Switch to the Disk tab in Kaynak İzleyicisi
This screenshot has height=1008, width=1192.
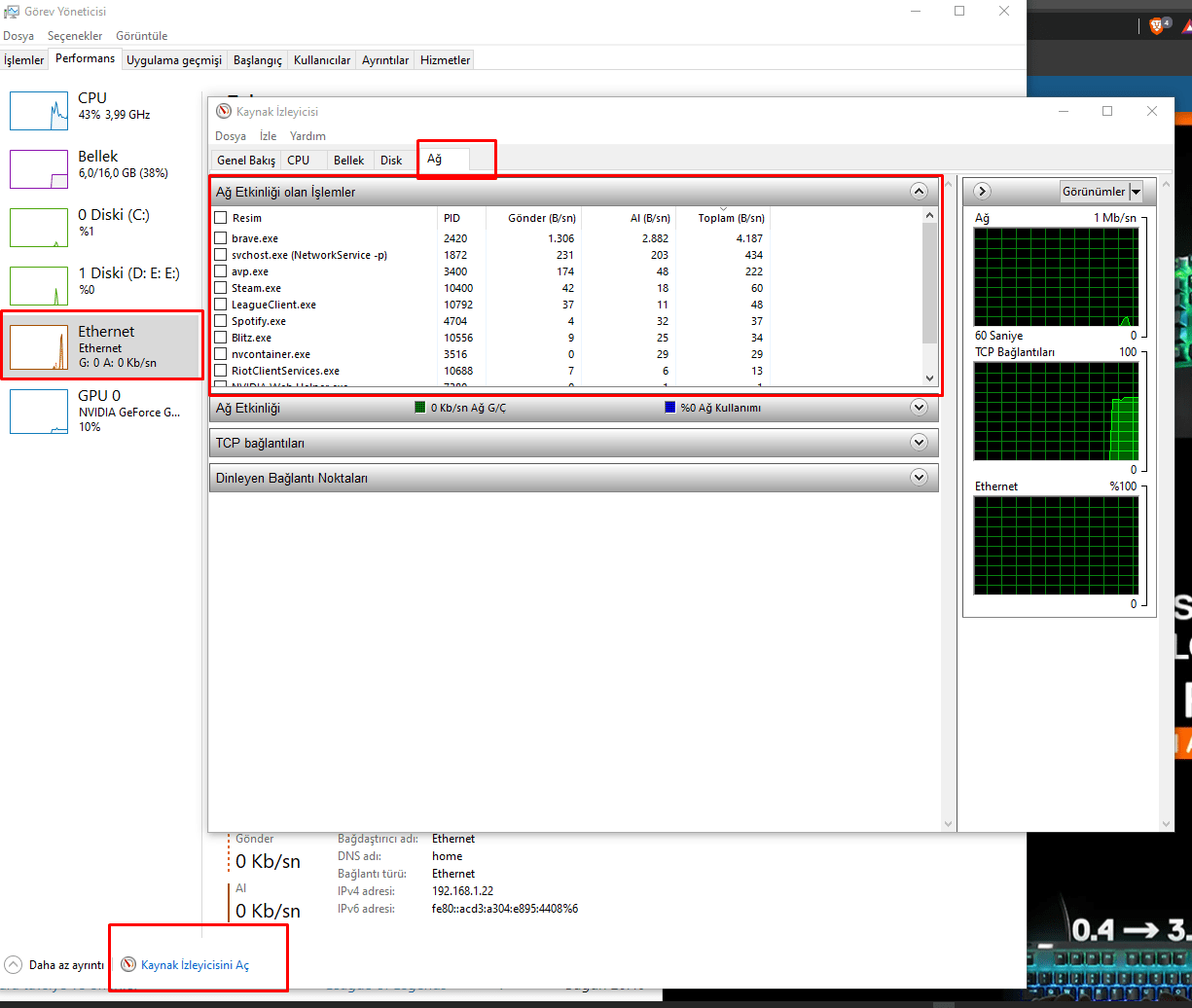(391, 161)
